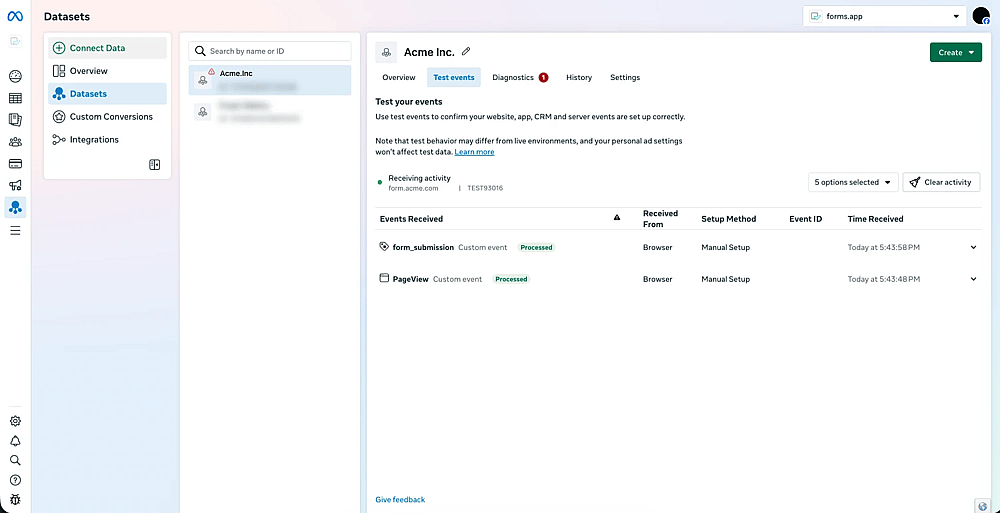Open the Diagnostics tab

520,77
